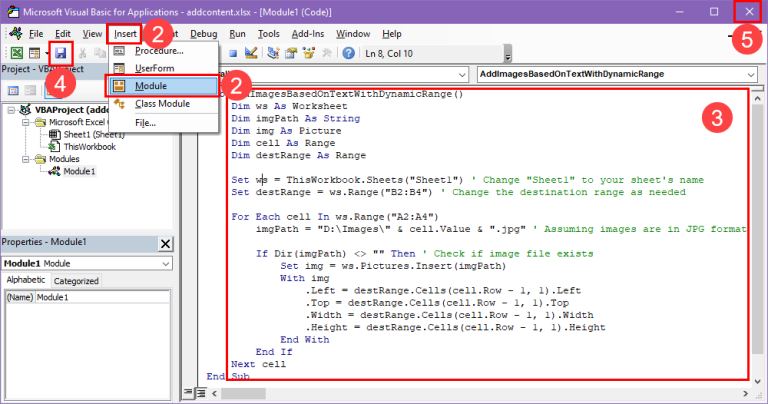Click the vertical scrollbar down arrow in code window
The width and height of the screenshot is (768, 404).
point(757,381)
